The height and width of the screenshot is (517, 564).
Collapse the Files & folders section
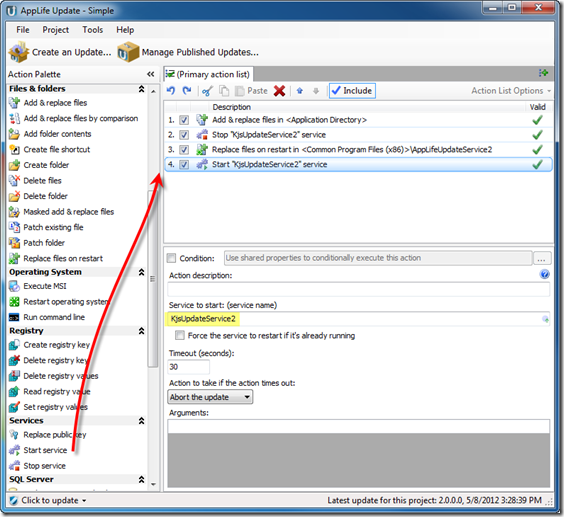point(142,89)
